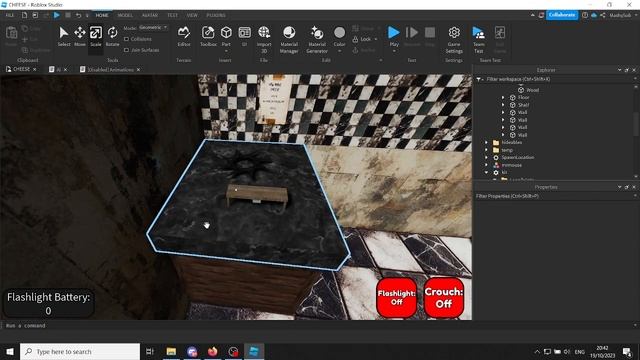
Task: Open the Material Manager
Action: [x=289, y=39]
